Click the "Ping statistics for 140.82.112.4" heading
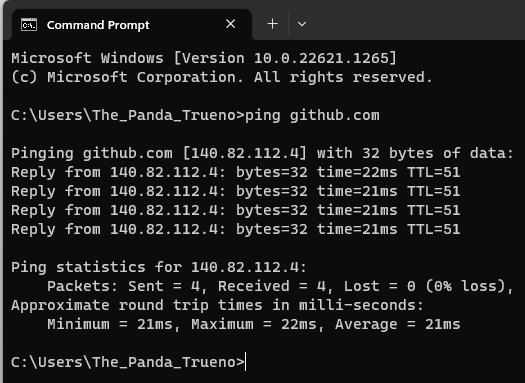The height and width of the screenshot is (383, 525). (159, 267)
